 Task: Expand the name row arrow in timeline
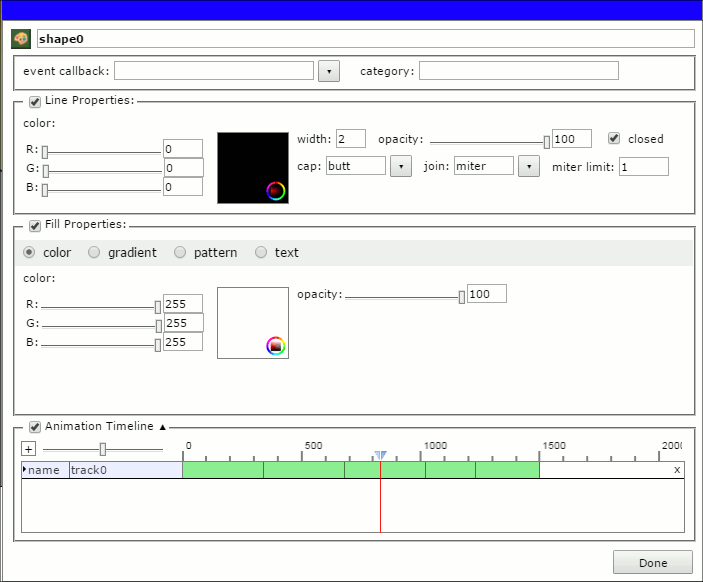[25, 469]
